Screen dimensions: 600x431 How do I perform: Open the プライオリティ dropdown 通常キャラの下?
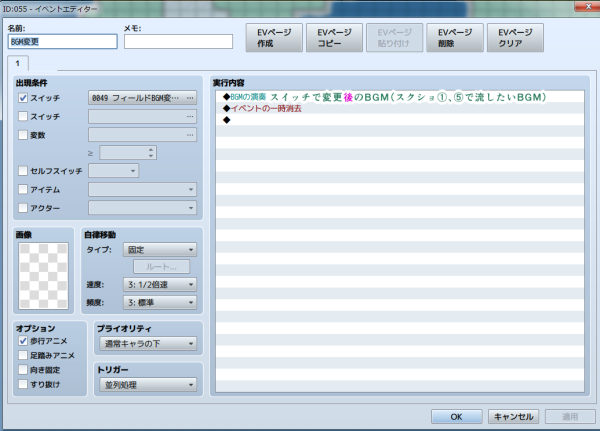[148, 344]
